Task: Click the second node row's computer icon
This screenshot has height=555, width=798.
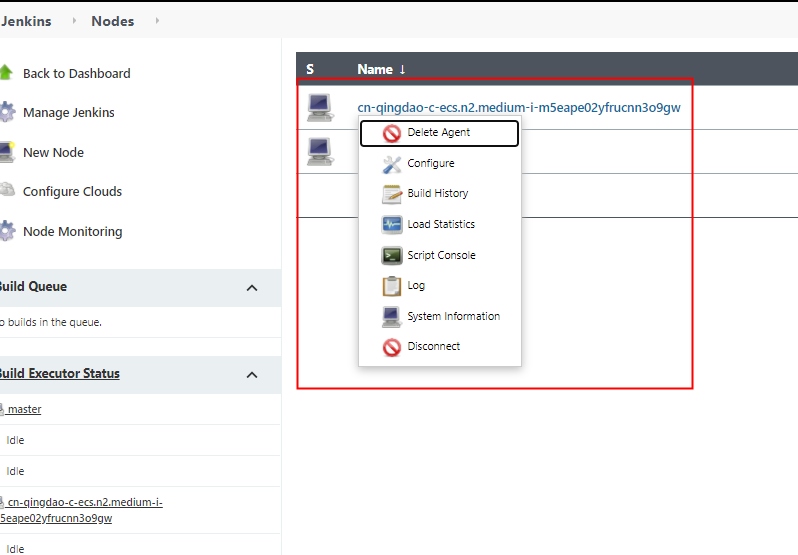Action: tap(320, 152)
